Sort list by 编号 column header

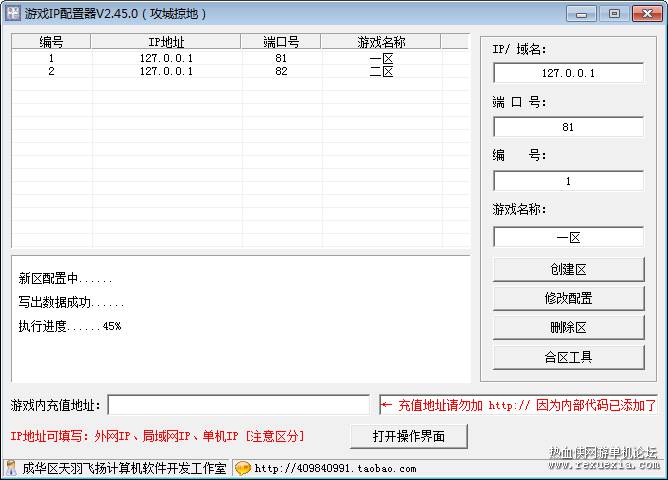coord(51,42)
